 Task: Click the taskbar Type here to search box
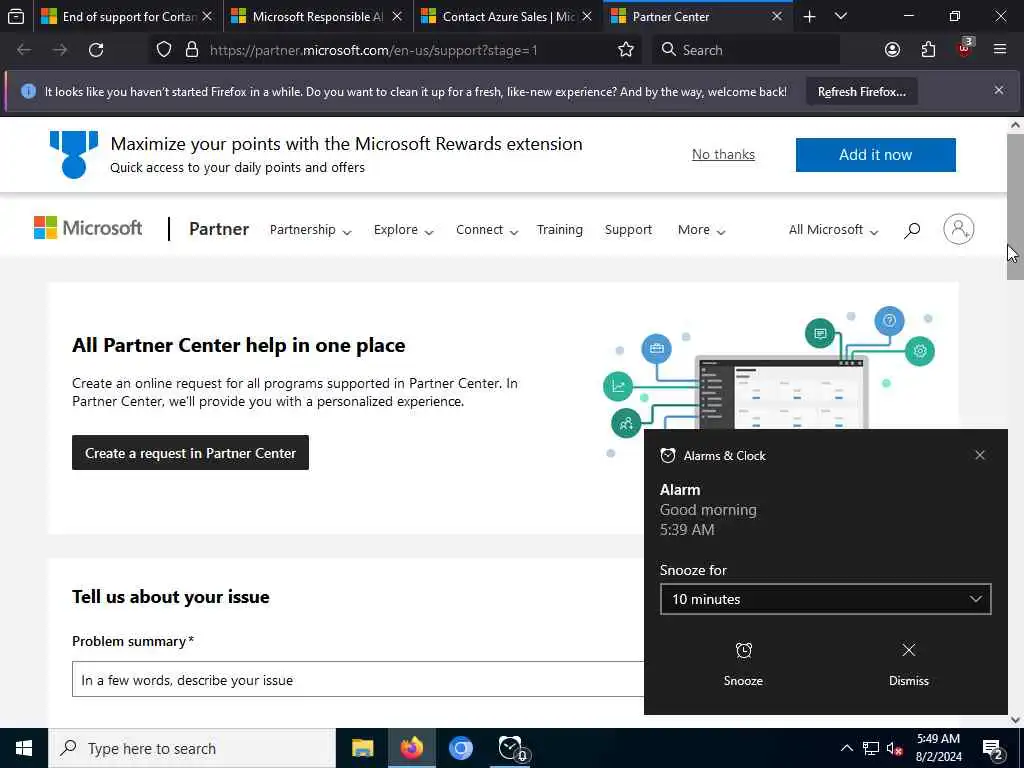(192, 748)
